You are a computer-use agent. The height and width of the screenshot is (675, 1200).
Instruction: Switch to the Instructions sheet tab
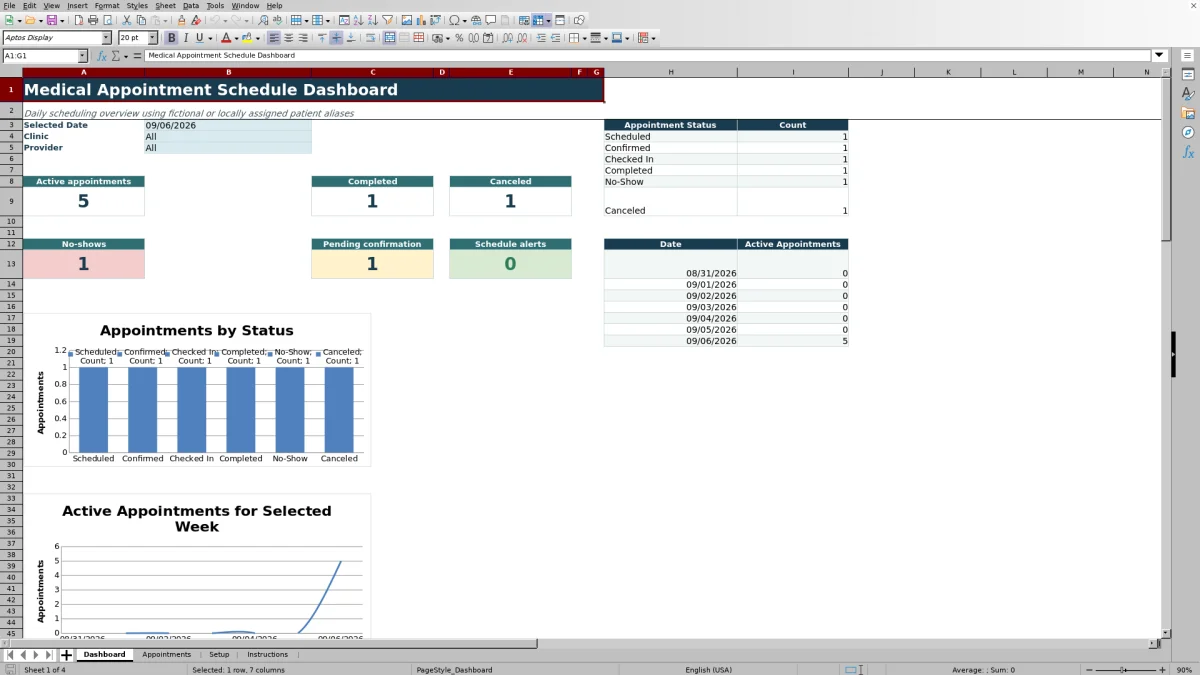click(268, 655)
